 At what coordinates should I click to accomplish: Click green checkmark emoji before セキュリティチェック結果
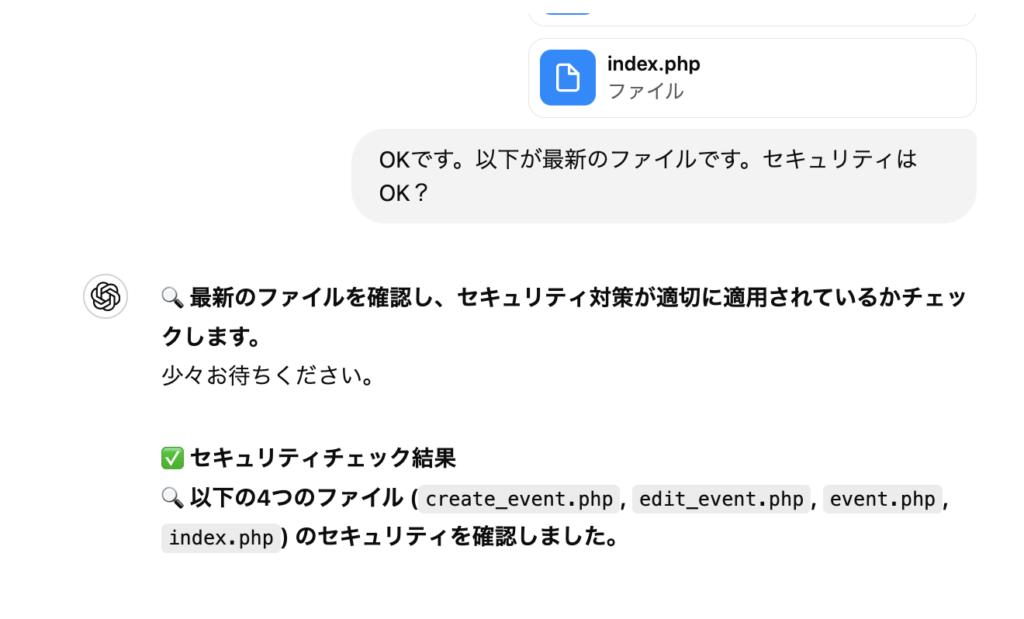tap(172, 458)
